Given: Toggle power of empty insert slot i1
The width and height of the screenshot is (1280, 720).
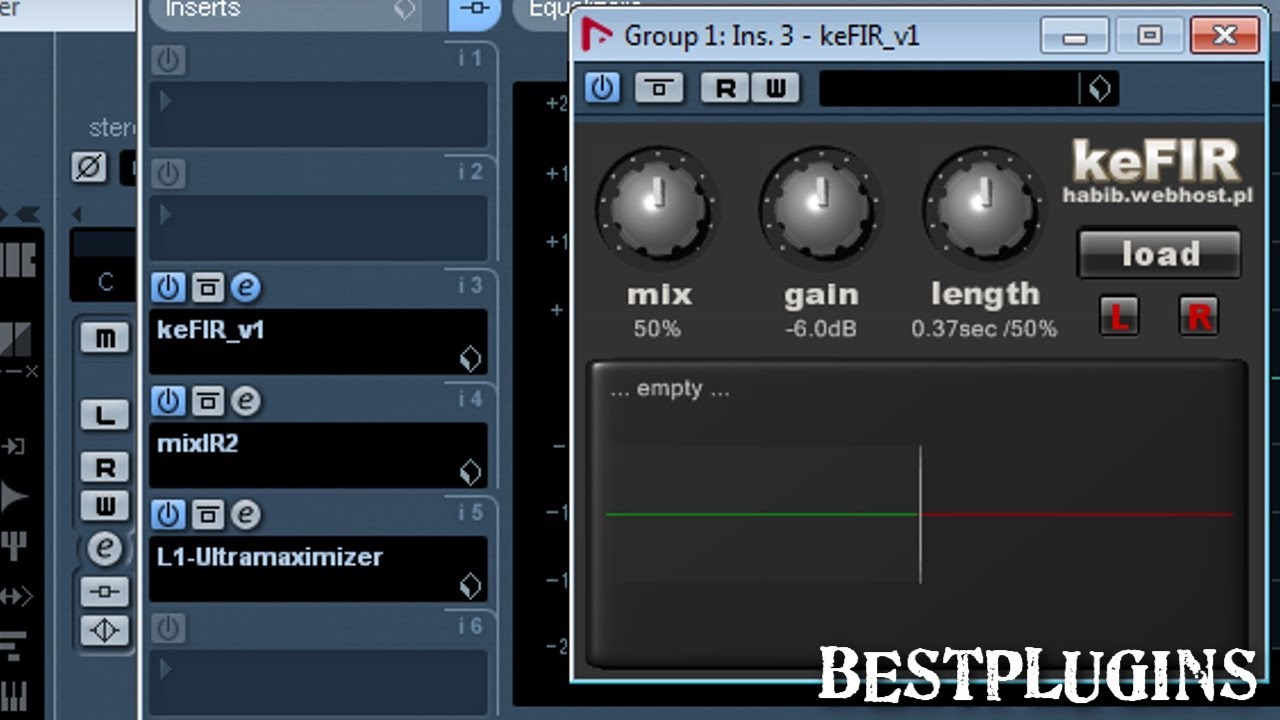Looking at the screenshot, I should (168, 61).
